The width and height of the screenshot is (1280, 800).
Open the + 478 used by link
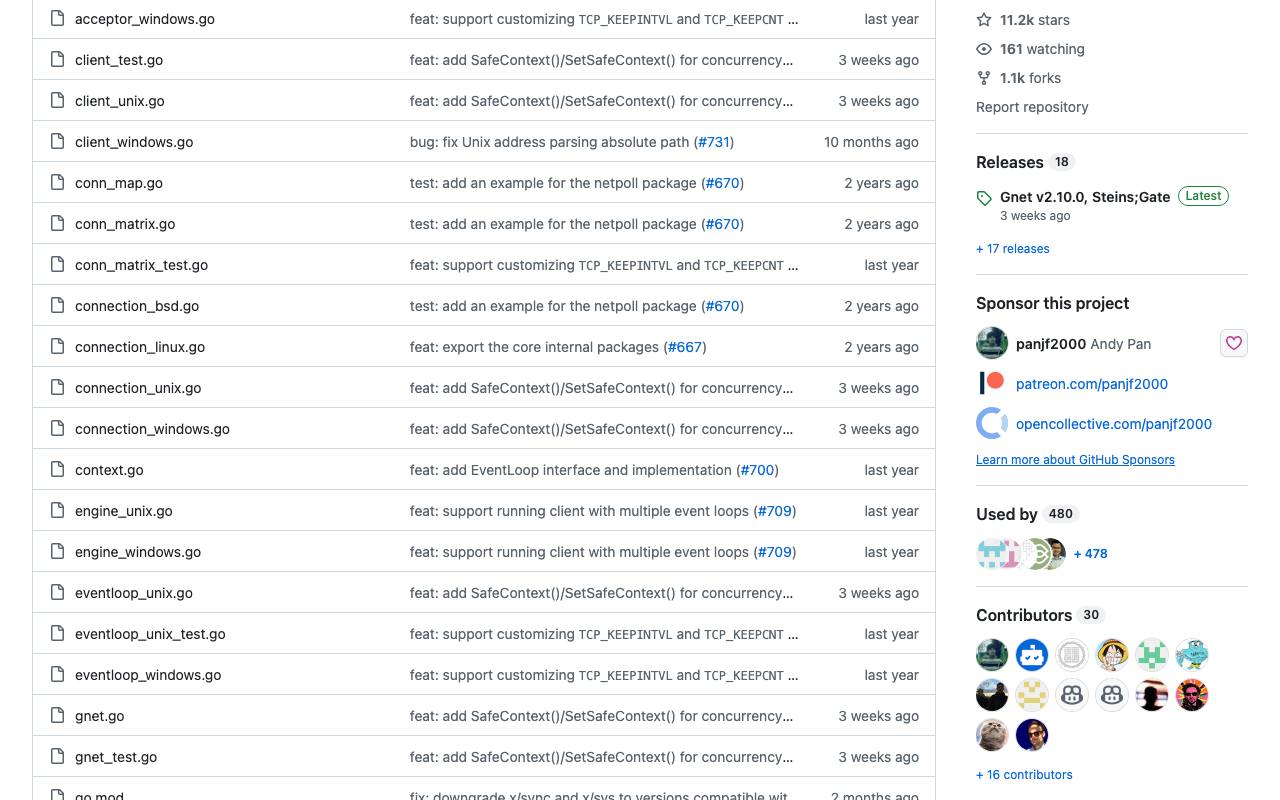[x=1090, y=553]
